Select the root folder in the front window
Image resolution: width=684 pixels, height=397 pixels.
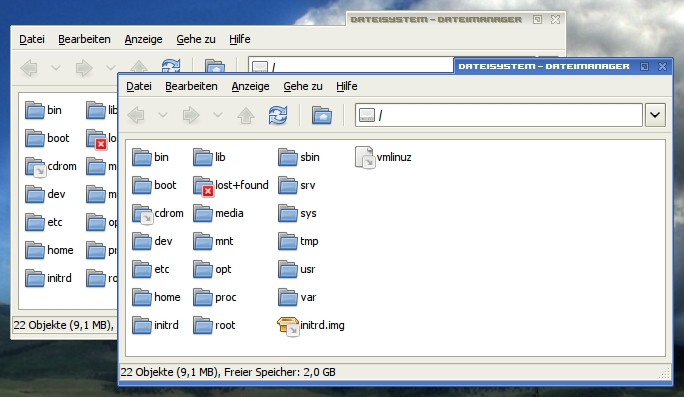click(x=214, y=325)
